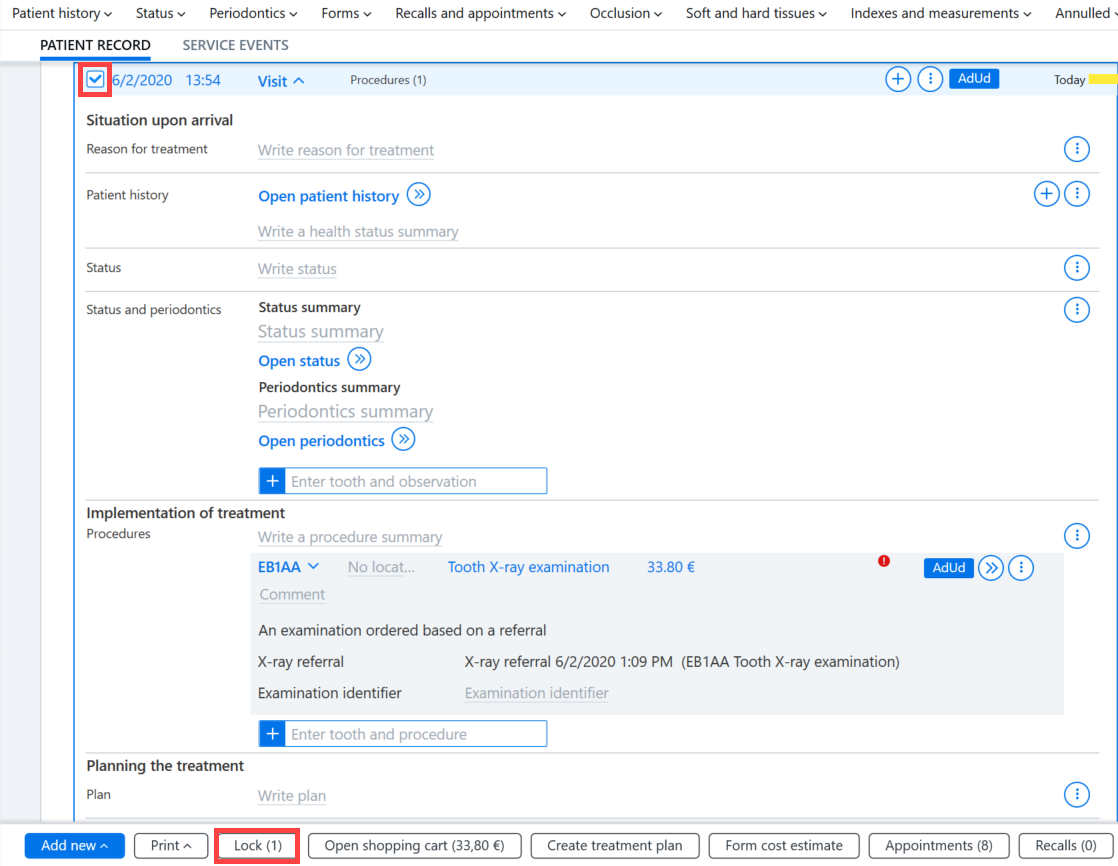
Task: Click the yellow Today marker bar
Action: (1102, 79)
